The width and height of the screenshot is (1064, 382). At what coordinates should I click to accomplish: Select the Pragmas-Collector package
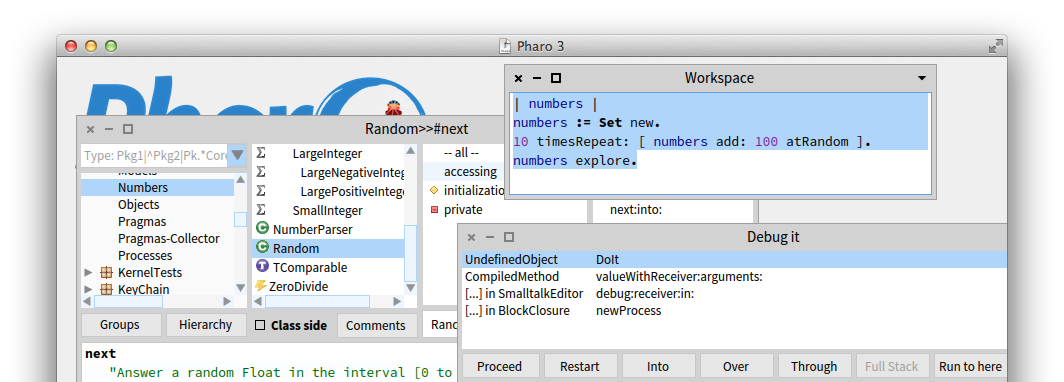pos(157,239)
